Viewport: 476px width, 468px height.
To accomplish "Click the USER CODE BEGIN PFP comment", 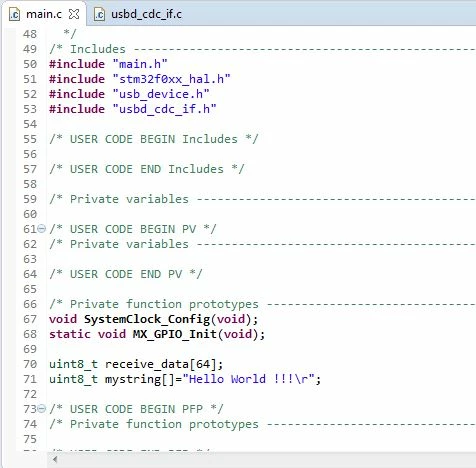I will [x=136, y=409].
